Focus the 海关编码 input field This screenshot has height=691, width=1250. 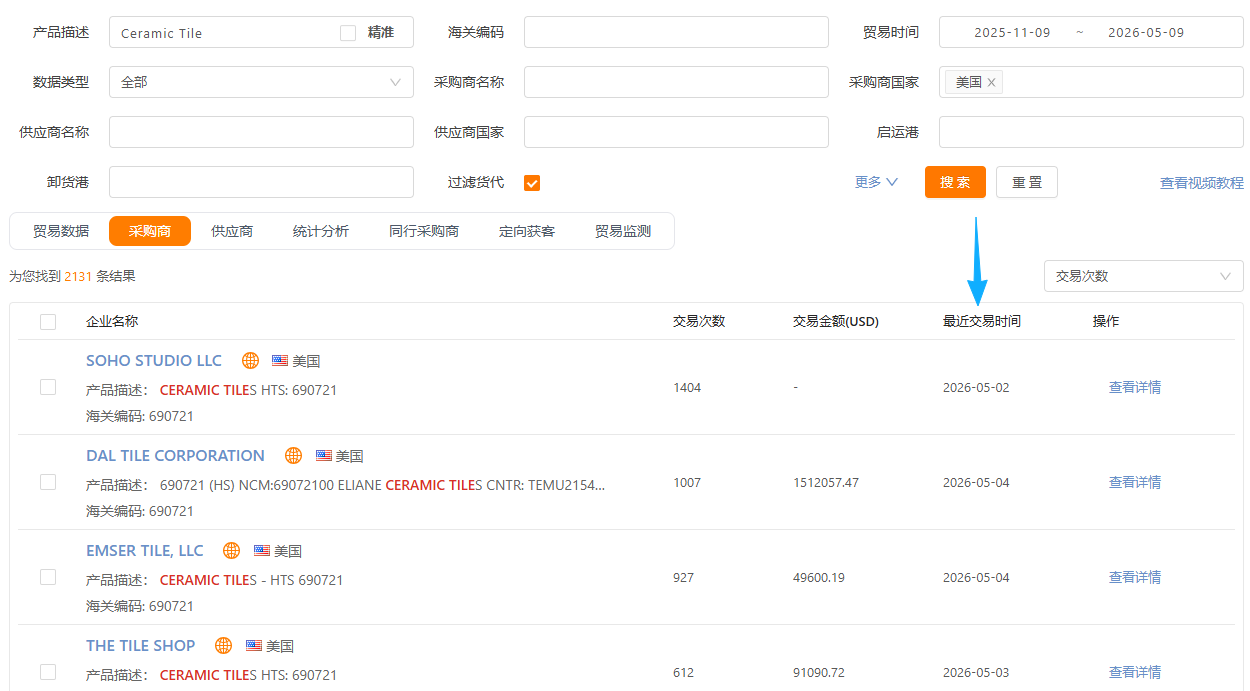point(676,32)
